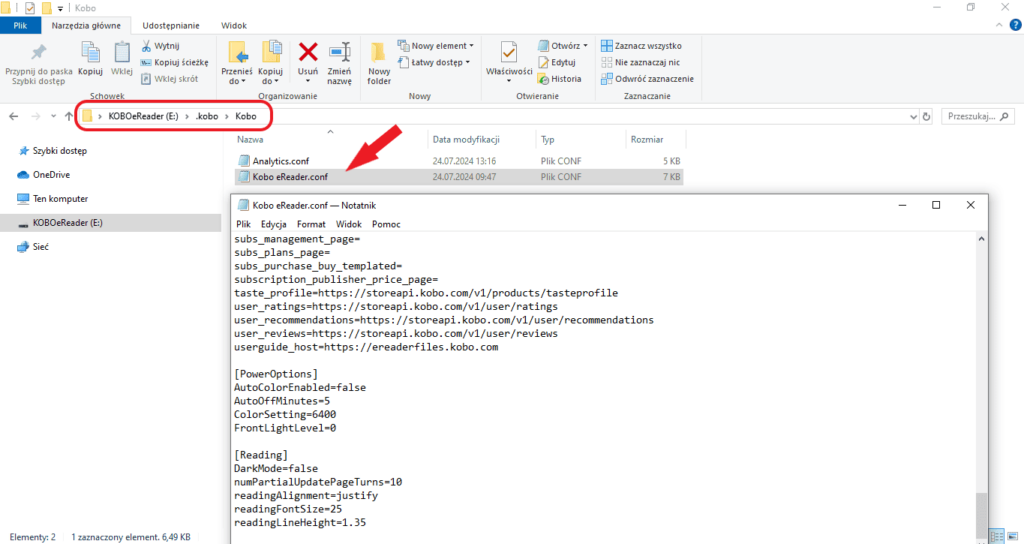This screenshot has height=544, width=1024.
Task: Switch to large icons view in status bar
Action: 1011,536
